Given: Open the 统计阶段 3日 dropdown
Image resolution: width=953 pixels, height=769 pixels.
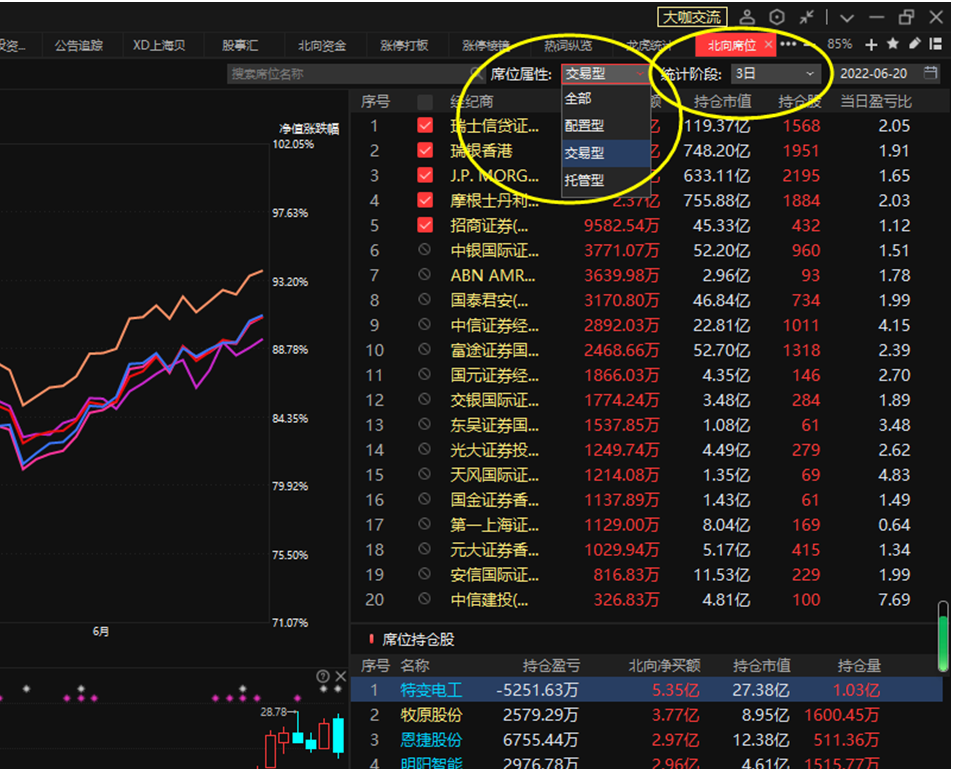Looking at the screenshot, I should pyautogui.click(x=776, y=74).
